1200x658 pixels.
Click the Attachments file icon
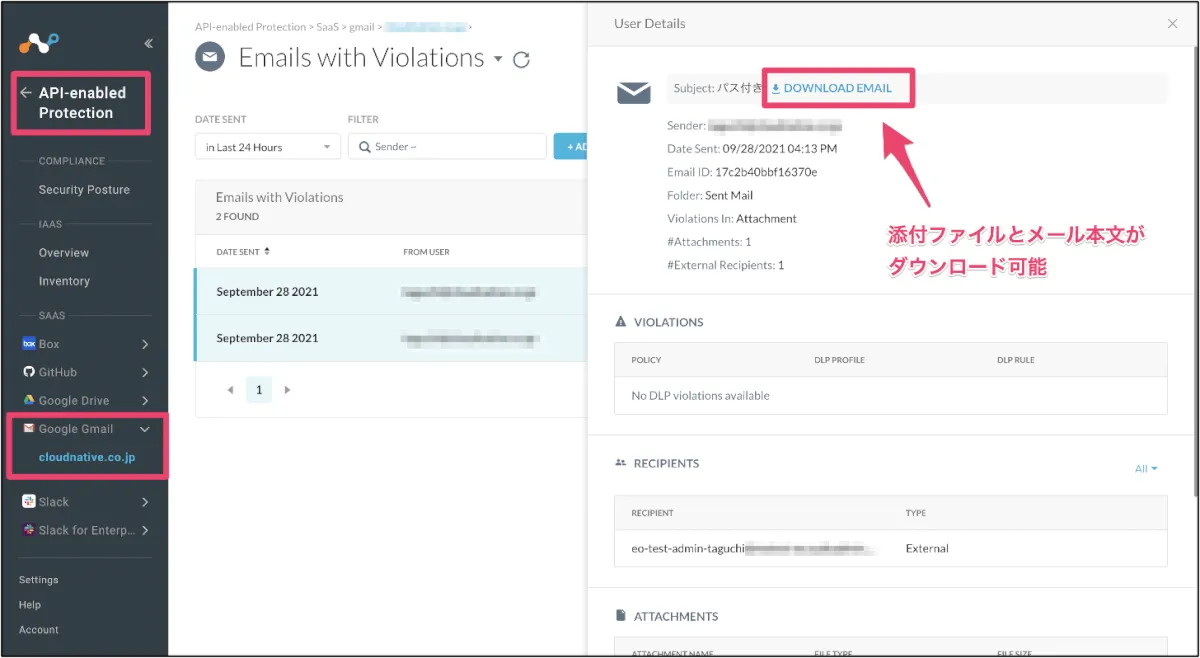coord(620,616)
